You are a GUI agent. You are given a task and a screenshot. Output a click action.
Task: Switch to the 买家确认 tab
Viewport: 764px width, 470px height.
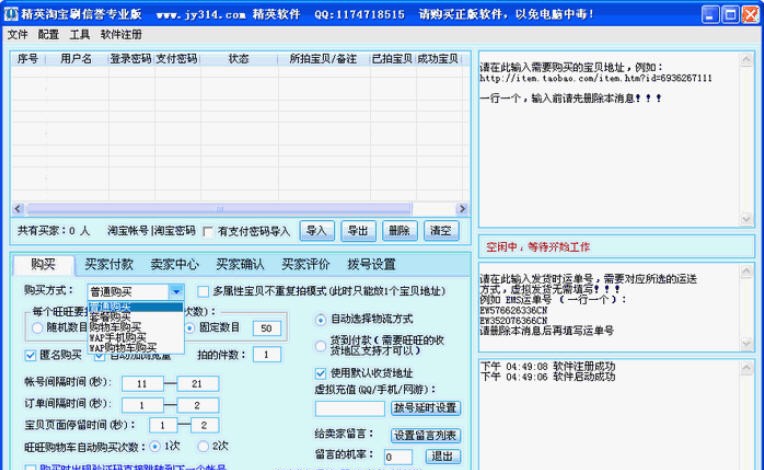[240, 264]
